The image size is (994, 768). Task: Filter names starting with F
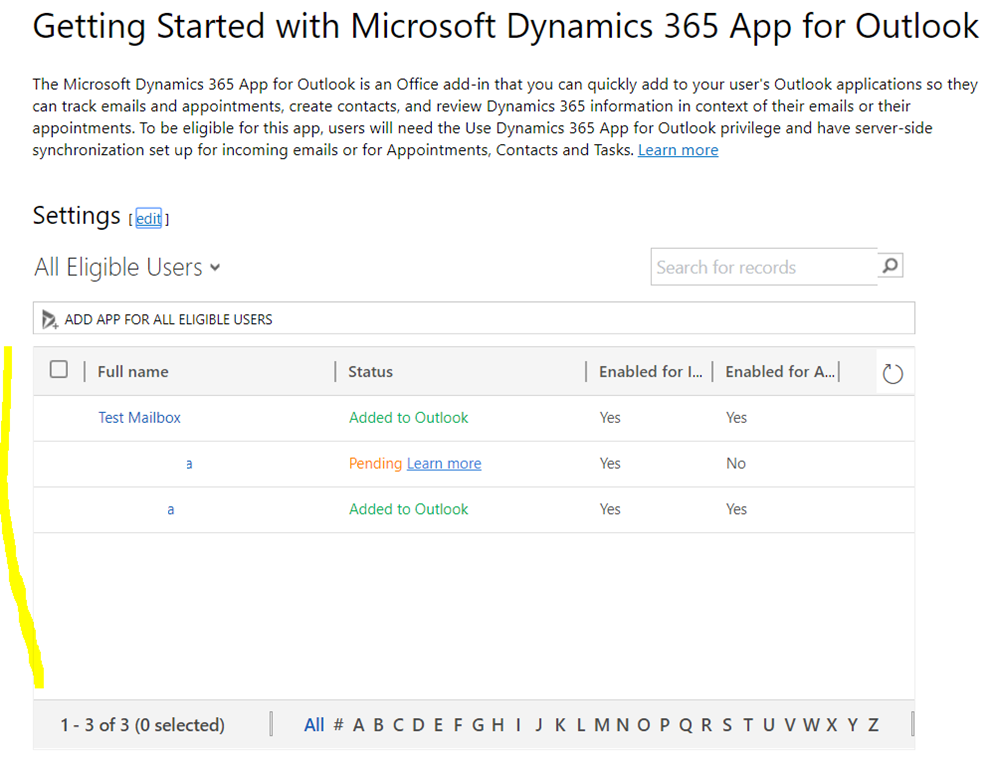(x=458, y=725)
